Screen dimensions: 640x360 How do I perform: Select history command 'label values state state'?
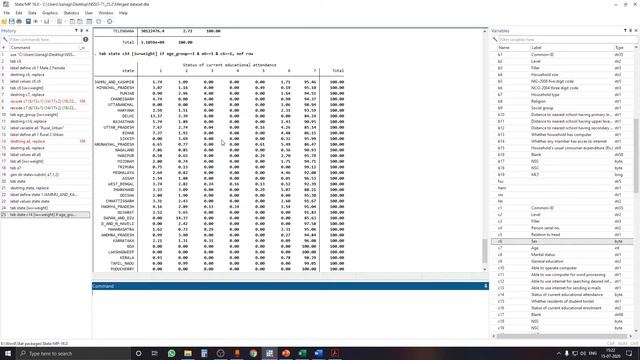point(45,201)
